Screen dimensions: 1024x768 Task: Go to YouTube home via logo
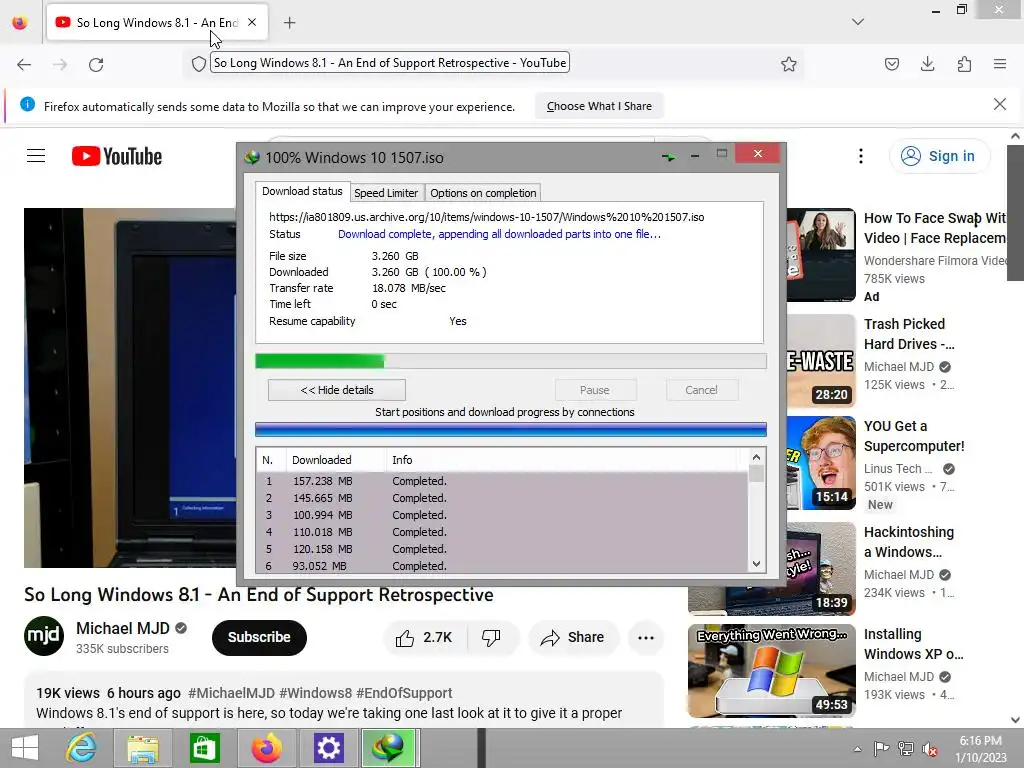(x=117, y=156)
